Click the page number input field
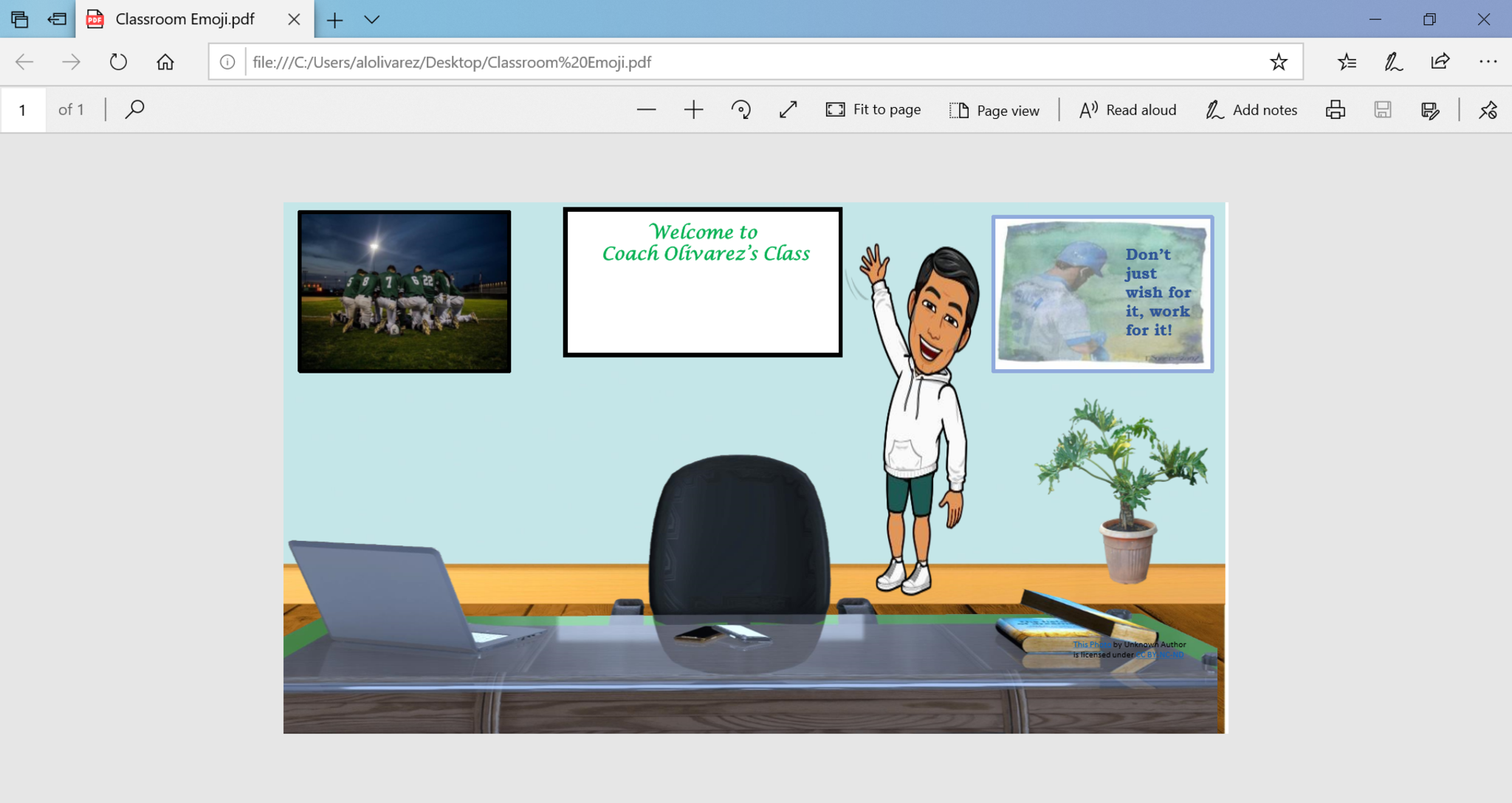Viewport: 1512px width, 803px height. point(23,110)
